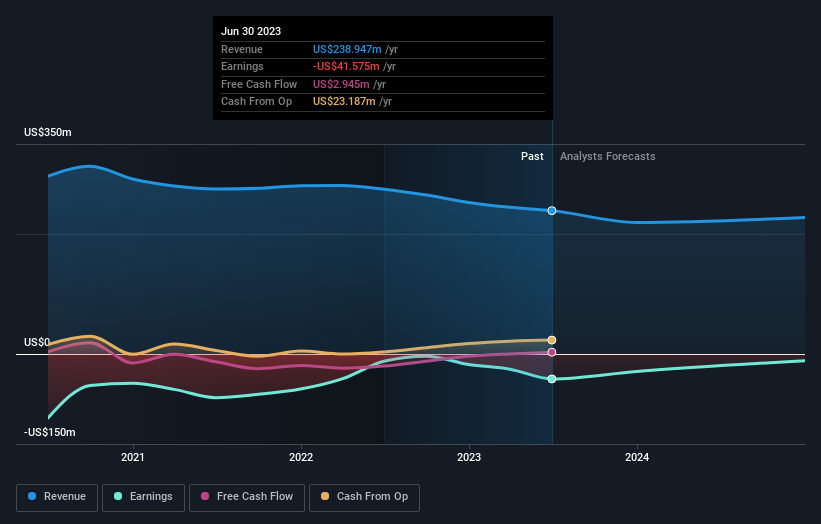
Task: Click the orange Cash From Op data marker
Action: tap(552, 340)
